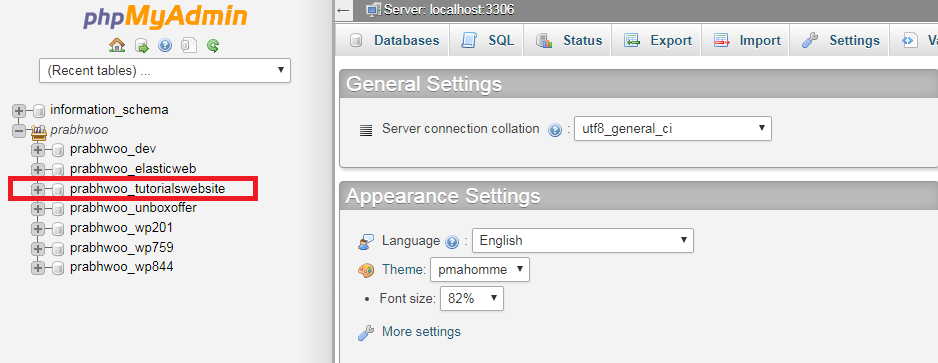The height and width of the screenshot is (363, 938).
Task: Click the Theme palette icon
Action: [366, 270]
